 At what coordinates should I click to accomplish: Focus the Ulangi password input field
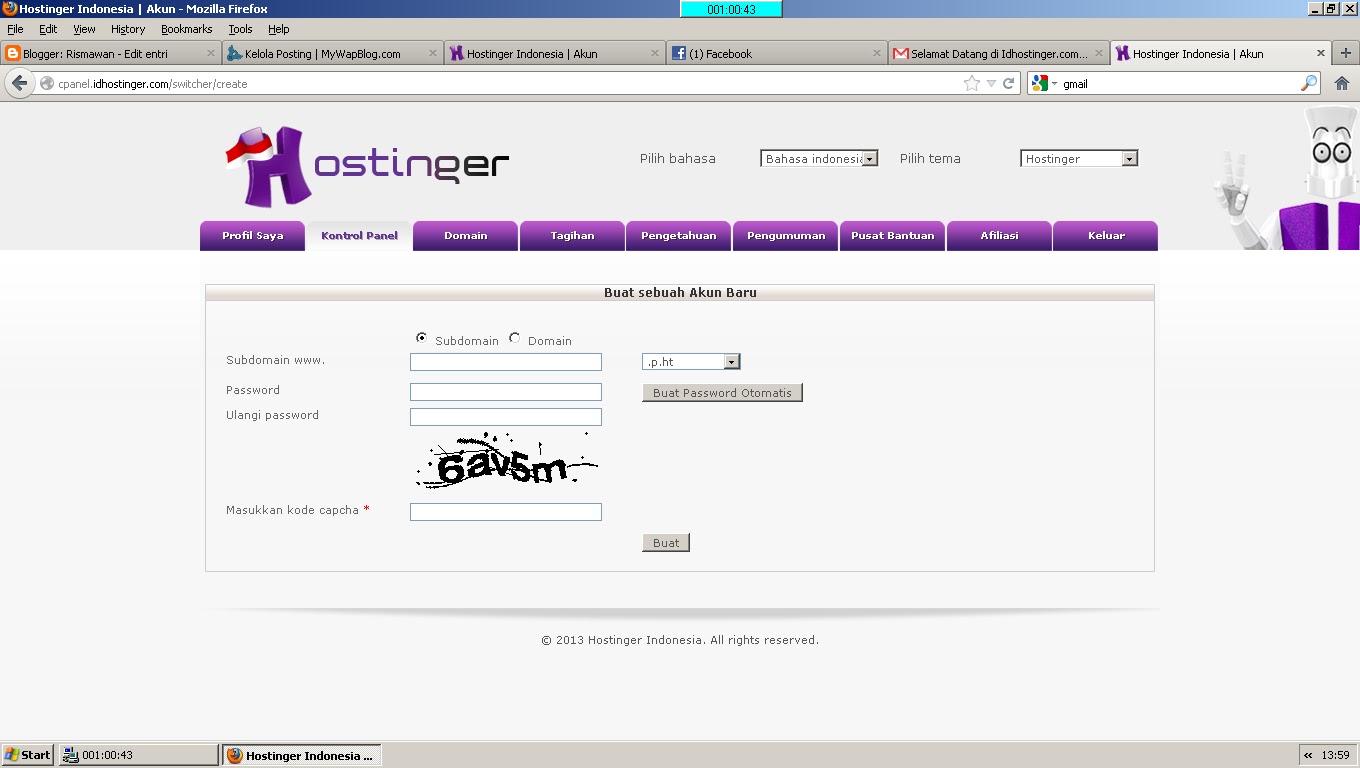tap(506, 417)
